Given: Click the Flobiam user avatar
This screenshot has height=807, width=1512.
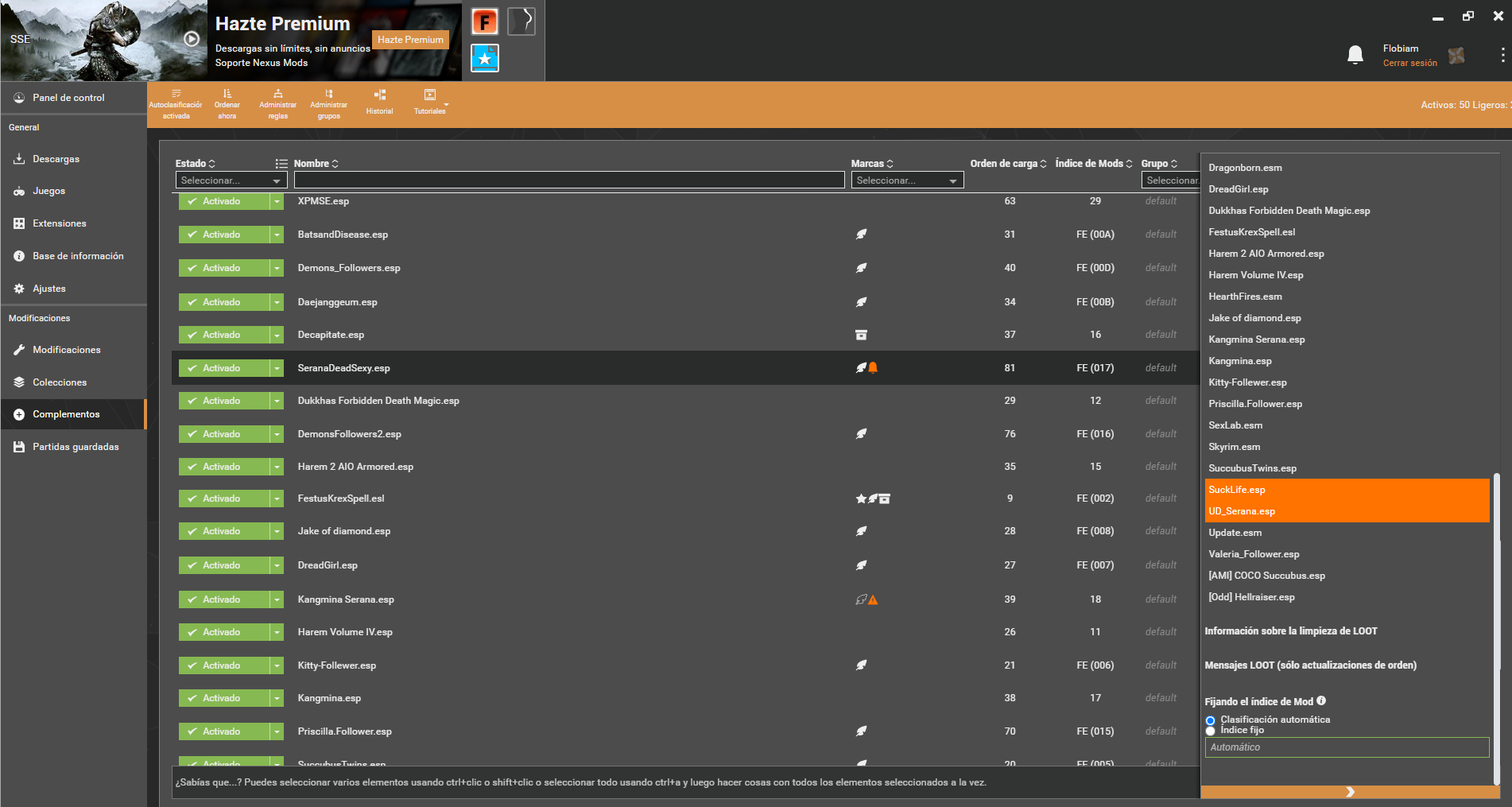Looking at the screenshot, I should (1456, 55).
